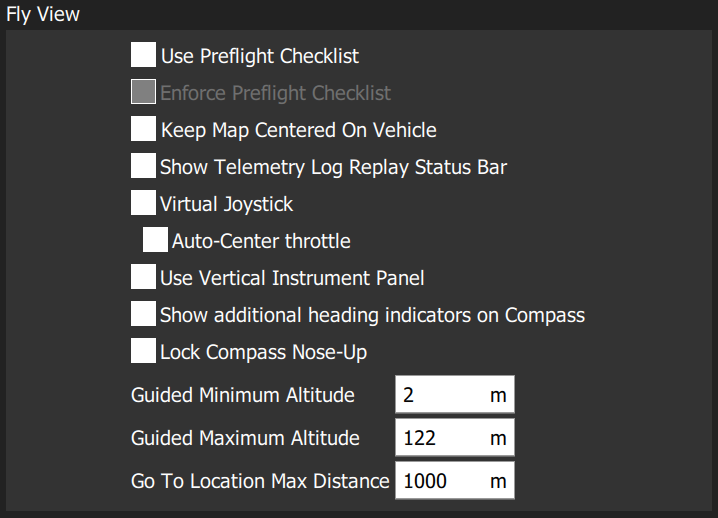Image resolution: width=718 pixels, height=518 pixels.
Task: Click the Auto-Center throttle label text
Action: pos(261,241)
